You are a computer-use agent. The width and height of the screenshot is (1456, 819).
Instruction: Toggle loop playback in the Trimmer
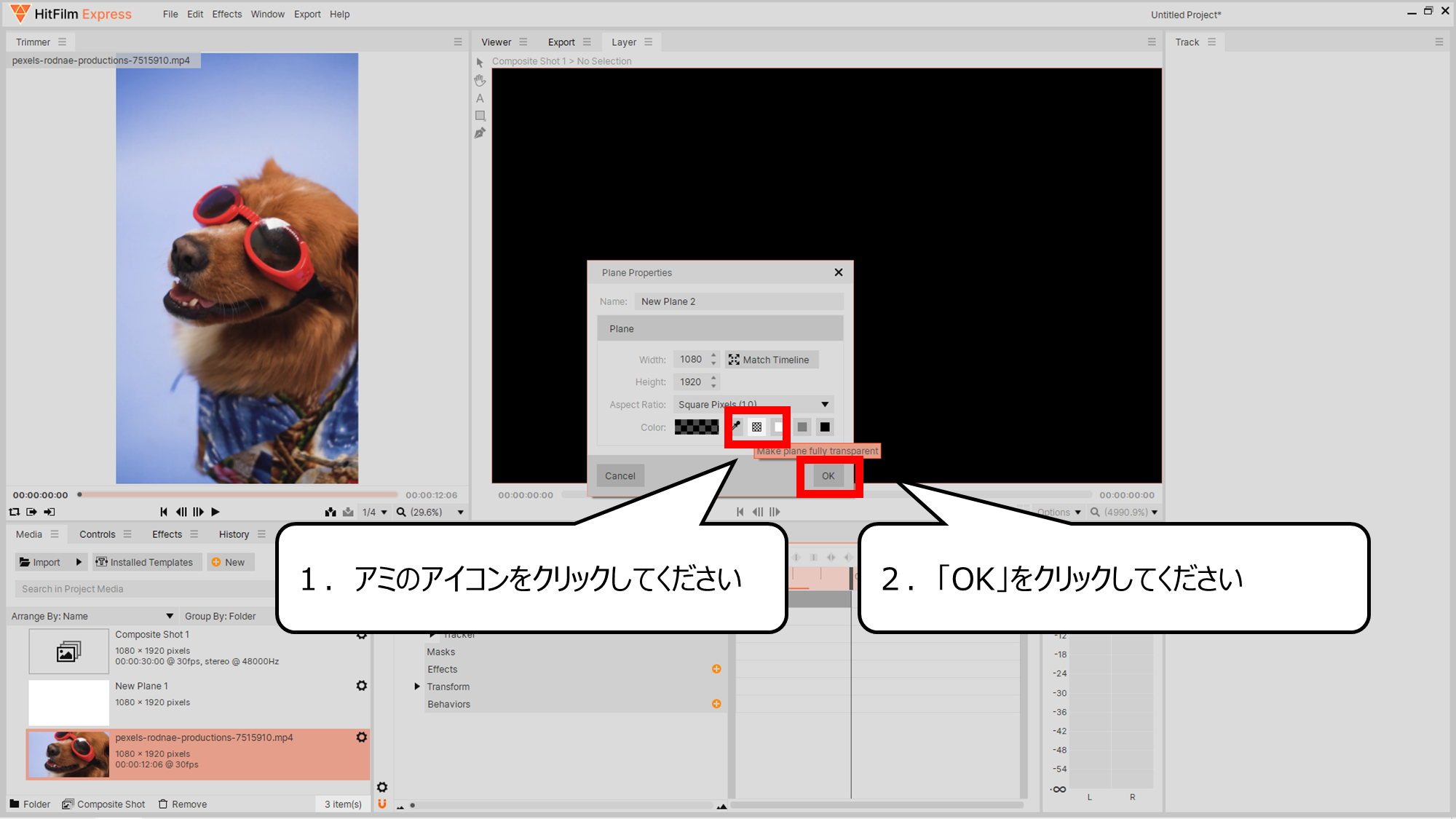(x=14, y=512)
